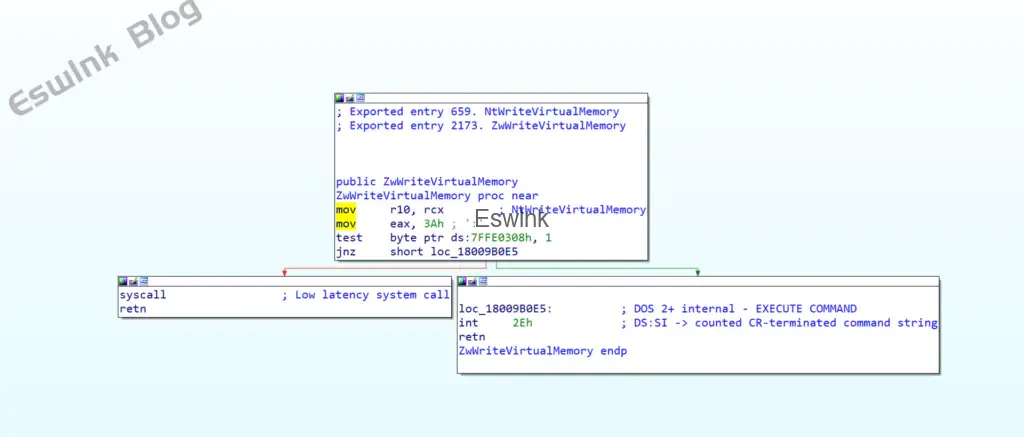Select the highlighted mov before eax, 3Ah

pos(346,224)
